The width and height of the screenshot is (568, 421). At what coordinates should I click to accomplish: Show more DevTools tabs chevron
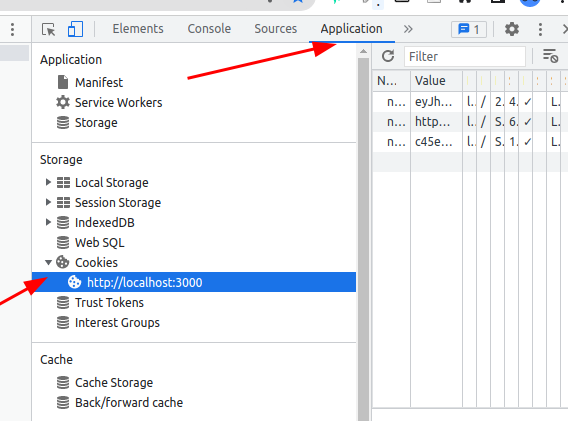click(408, 29)
